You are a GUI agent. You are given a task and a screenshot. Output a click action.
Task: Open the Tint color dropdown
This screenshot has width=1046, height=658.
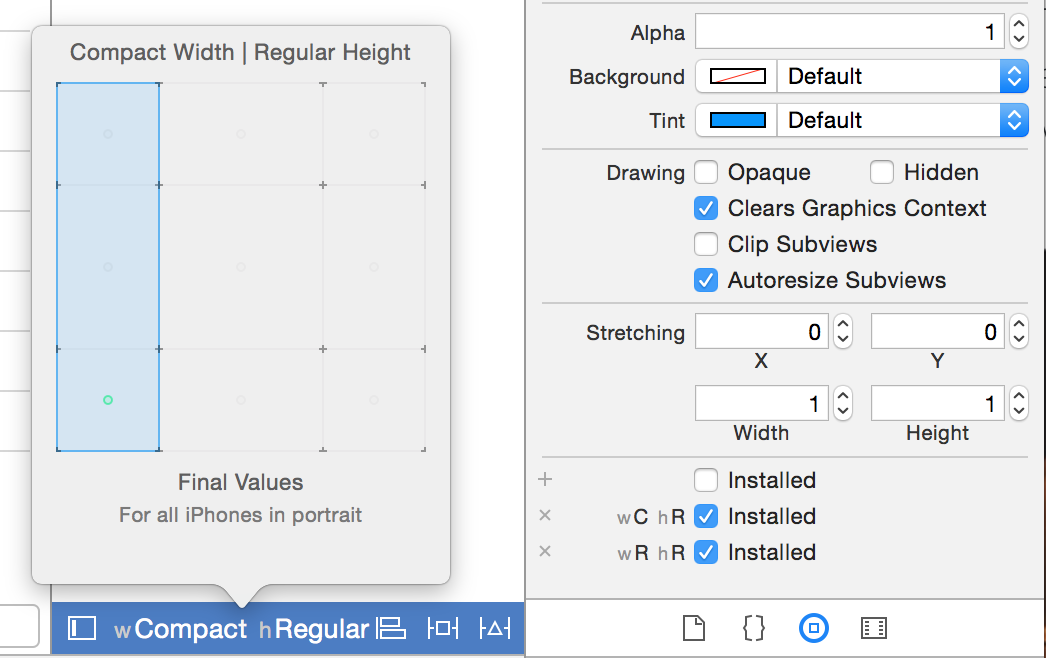[1014, 120]
